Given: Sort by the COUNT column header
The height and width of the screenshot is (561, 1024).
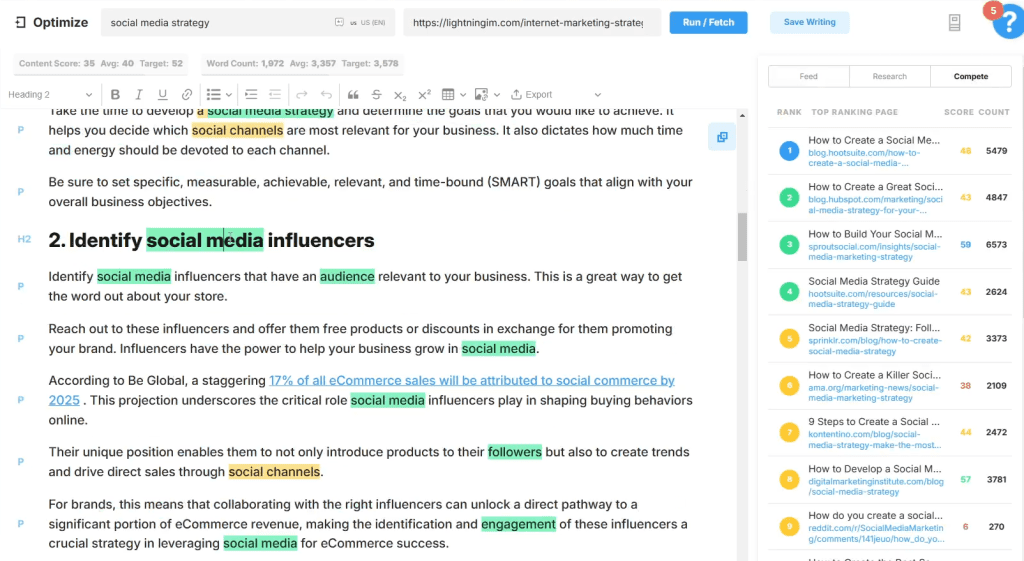Looking at the screenshot, I should [x=994, y=112].
